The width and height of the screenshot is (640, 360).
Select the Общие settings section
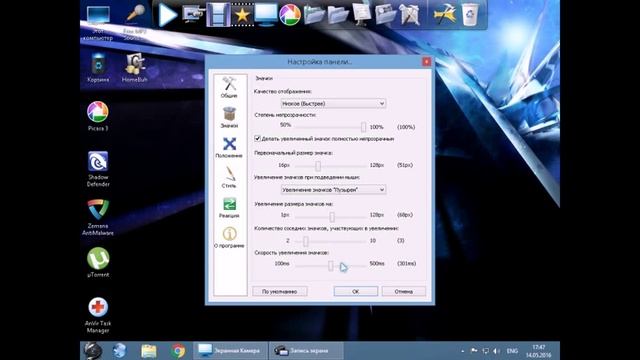pyautogui.click(x=229, y=87)
